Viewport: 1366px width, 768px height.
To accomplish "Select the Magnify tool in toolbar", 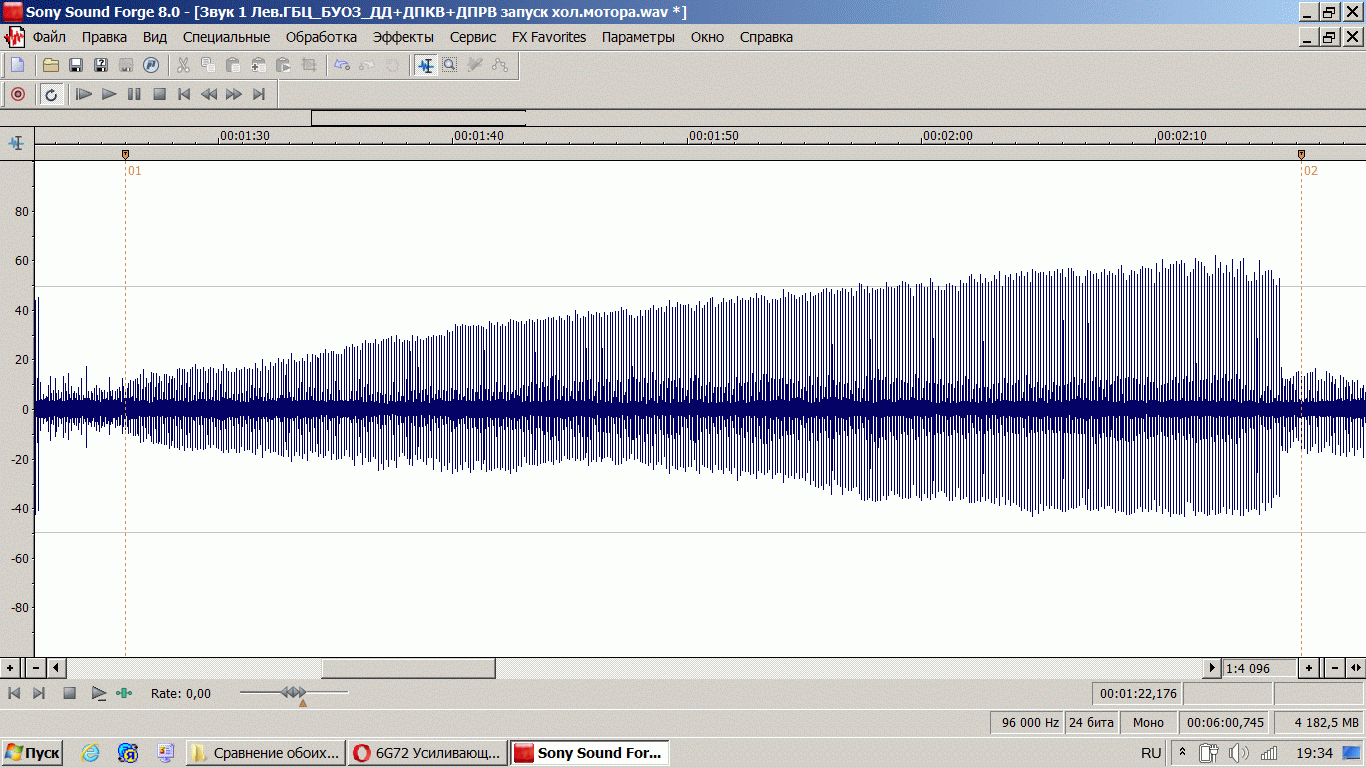I will tap(450, 65).
